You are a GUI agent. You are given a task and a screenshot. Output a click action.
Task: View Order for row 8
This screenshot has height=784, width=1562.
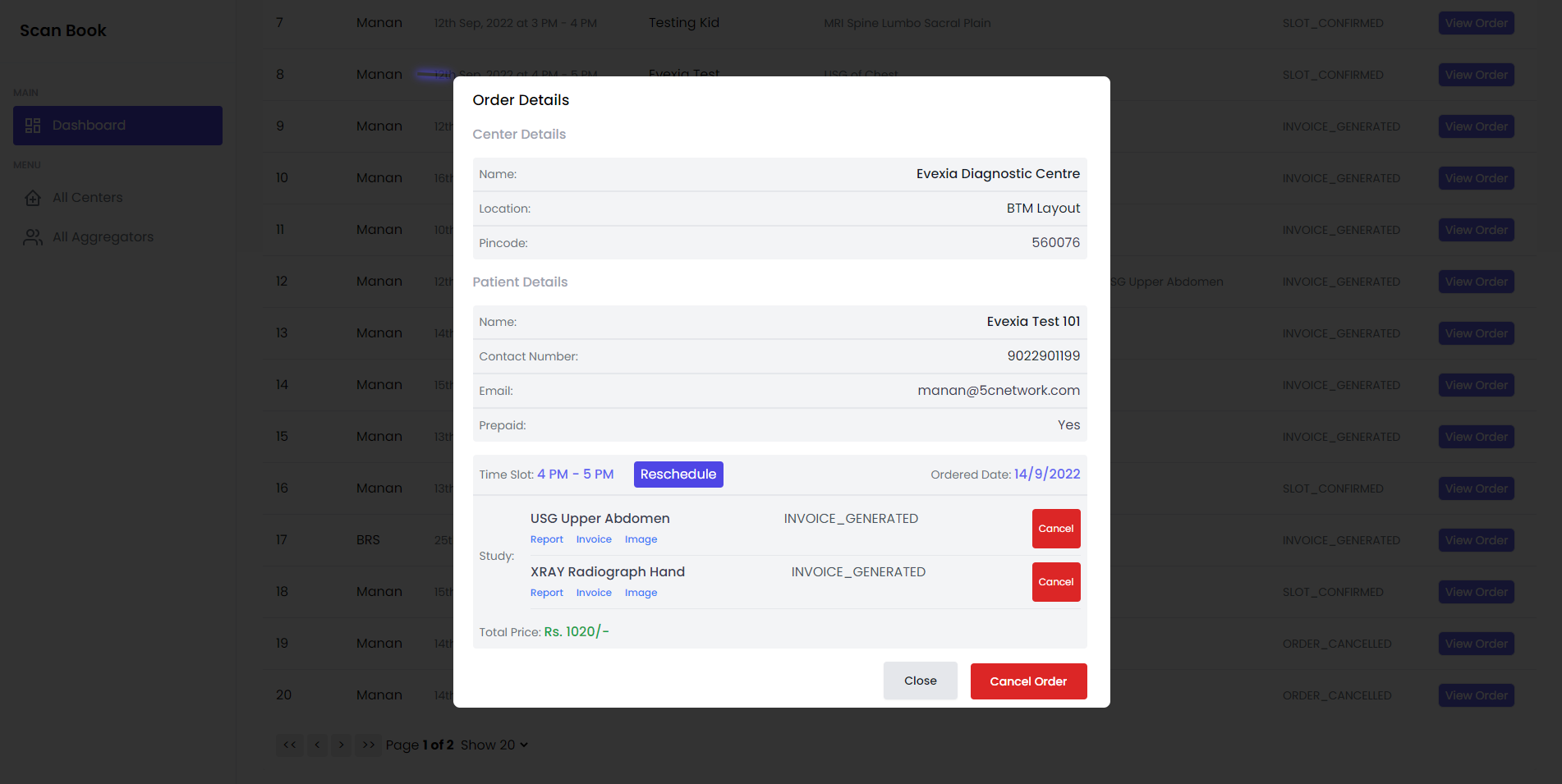pyautogui.click(x=1477, y=75)
